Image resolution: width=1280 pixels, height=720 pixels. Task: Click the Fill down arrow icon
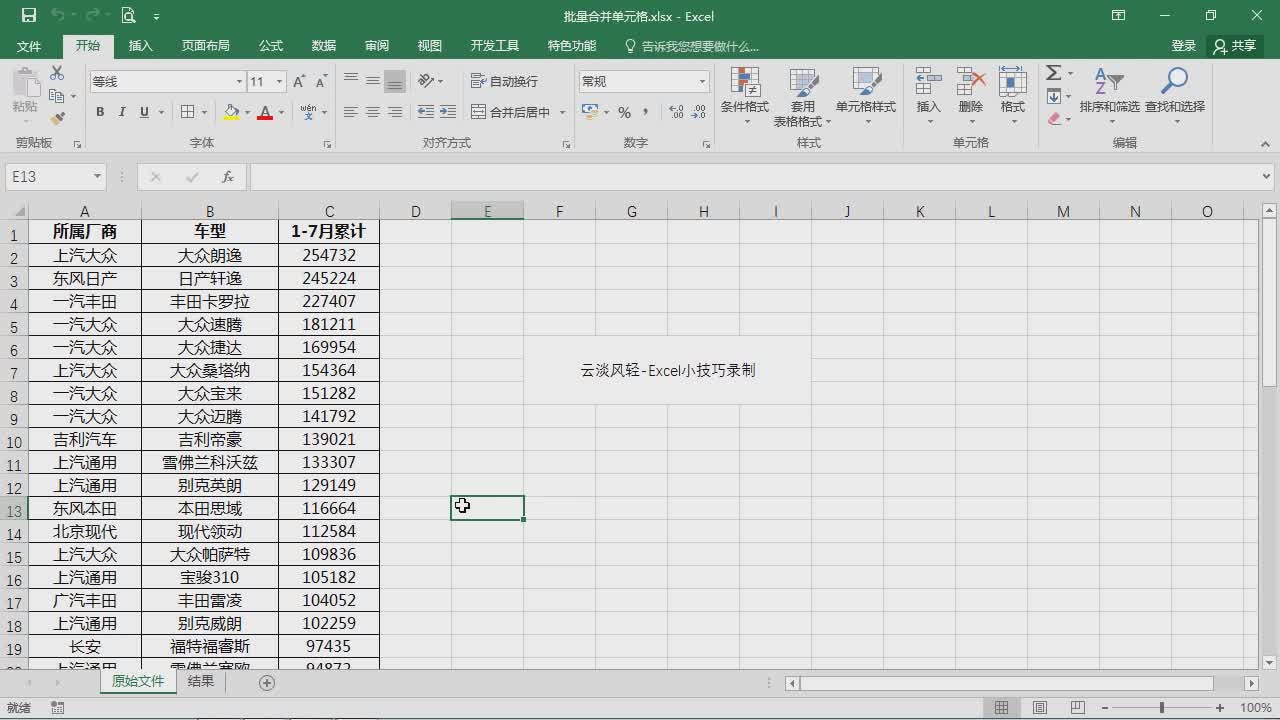point(1053,96)
